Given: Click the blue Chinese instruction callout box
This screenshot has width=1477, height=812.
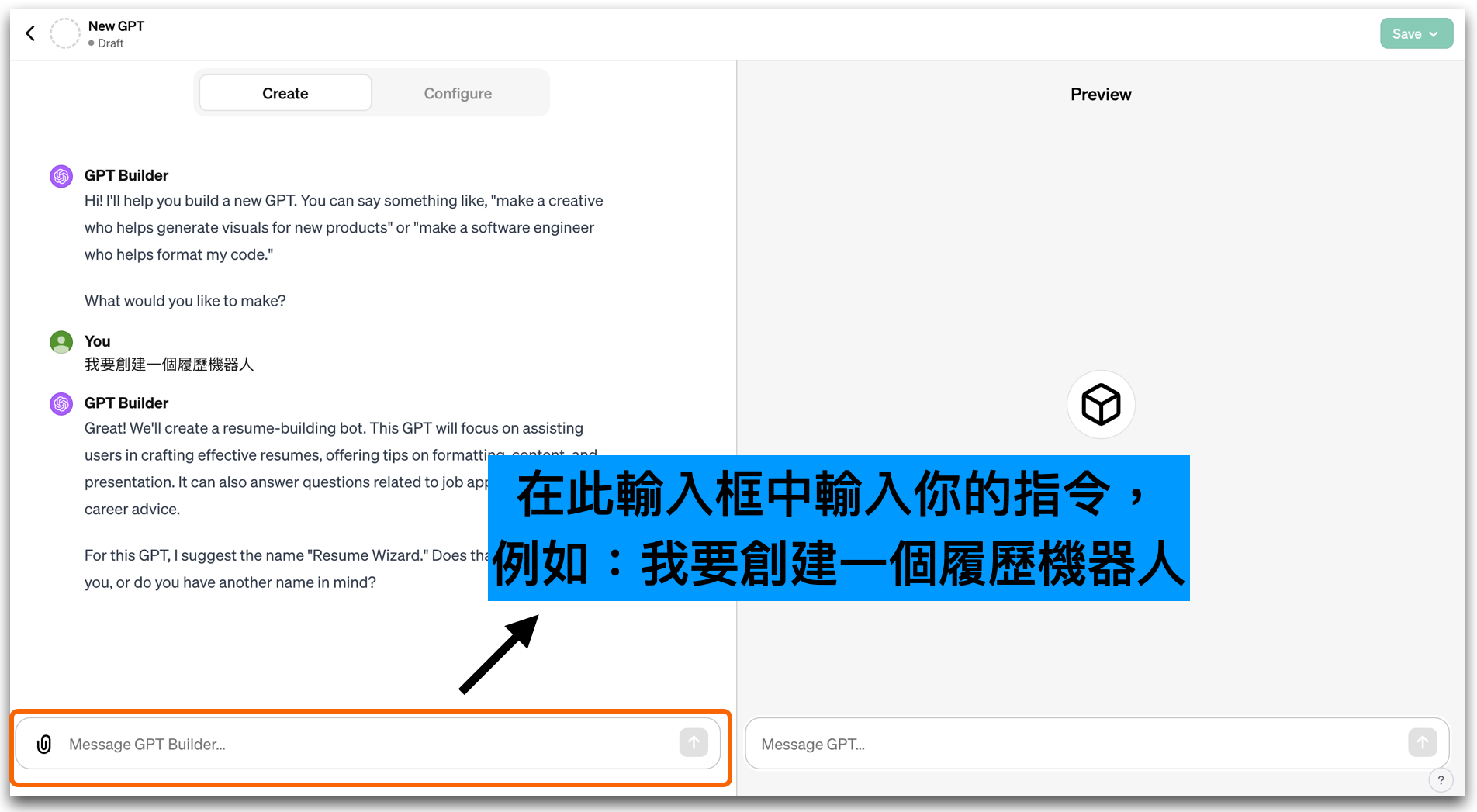Looking at the screenshot, I should pos(838,527).
